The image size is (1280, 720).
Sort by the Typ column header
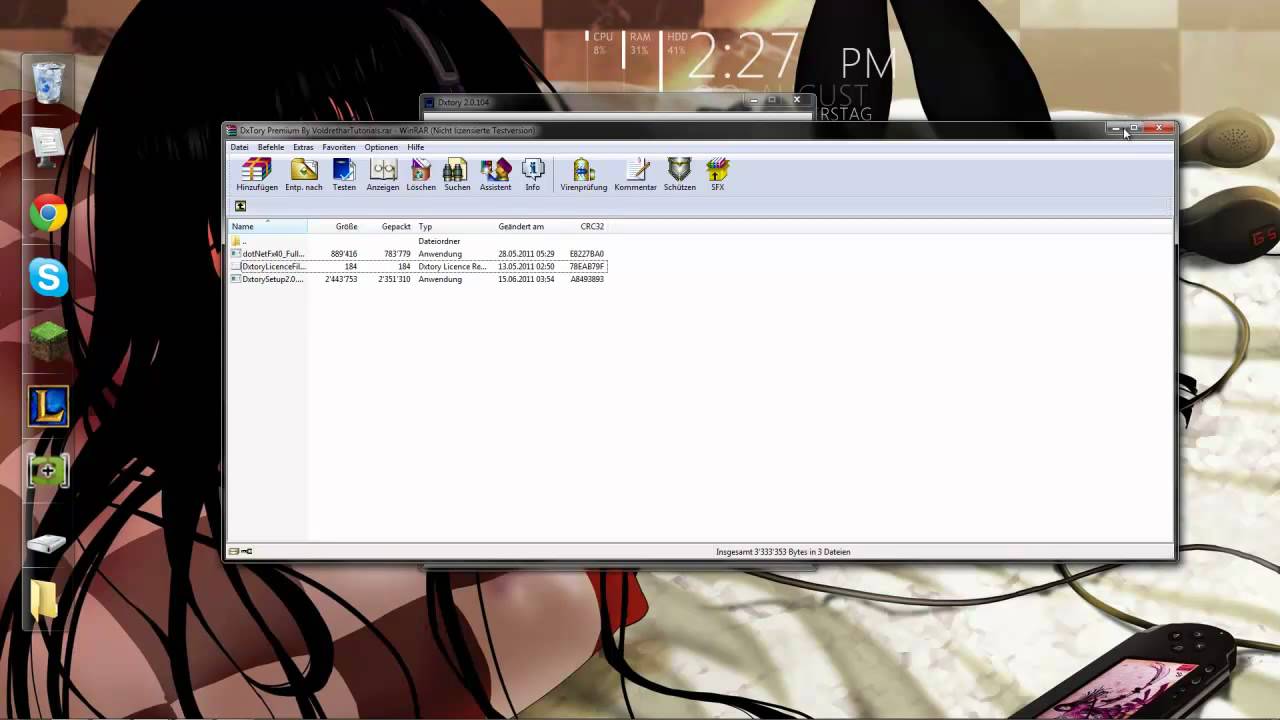(453, 226)
